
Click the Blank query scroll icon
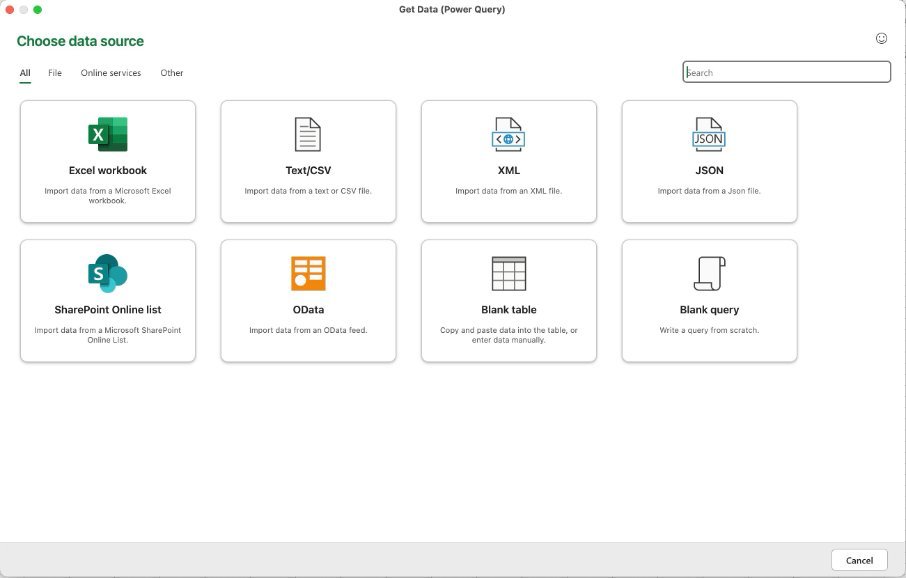coord(710,273)
